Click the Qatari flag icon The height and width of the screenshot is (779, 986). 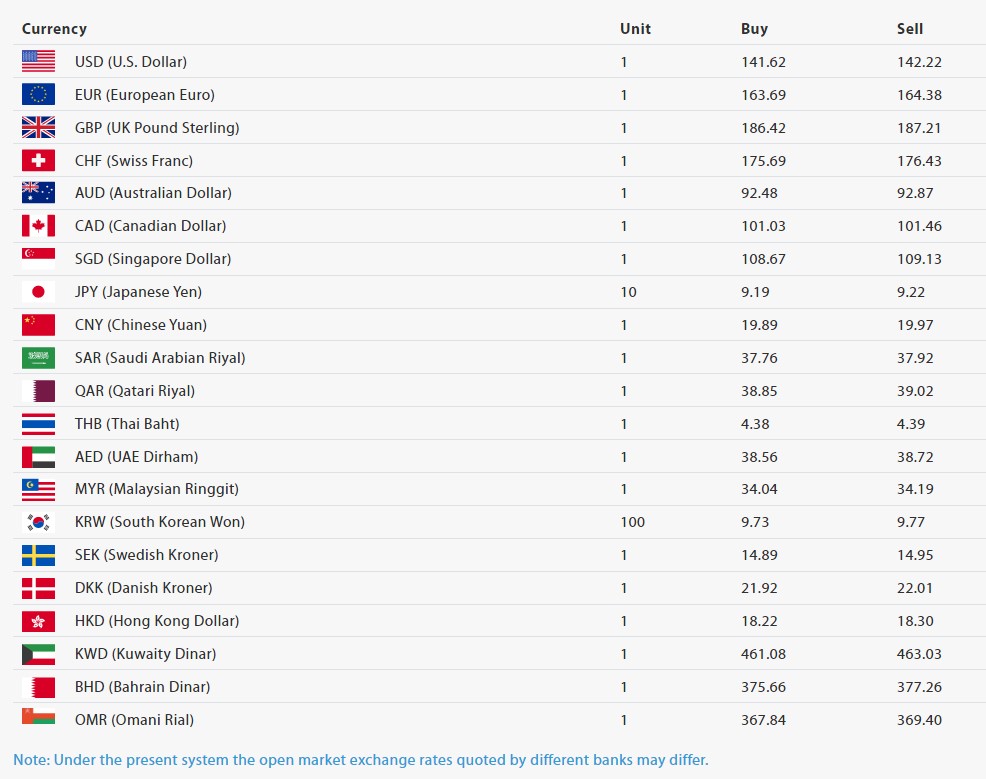(x=38, y=391)
